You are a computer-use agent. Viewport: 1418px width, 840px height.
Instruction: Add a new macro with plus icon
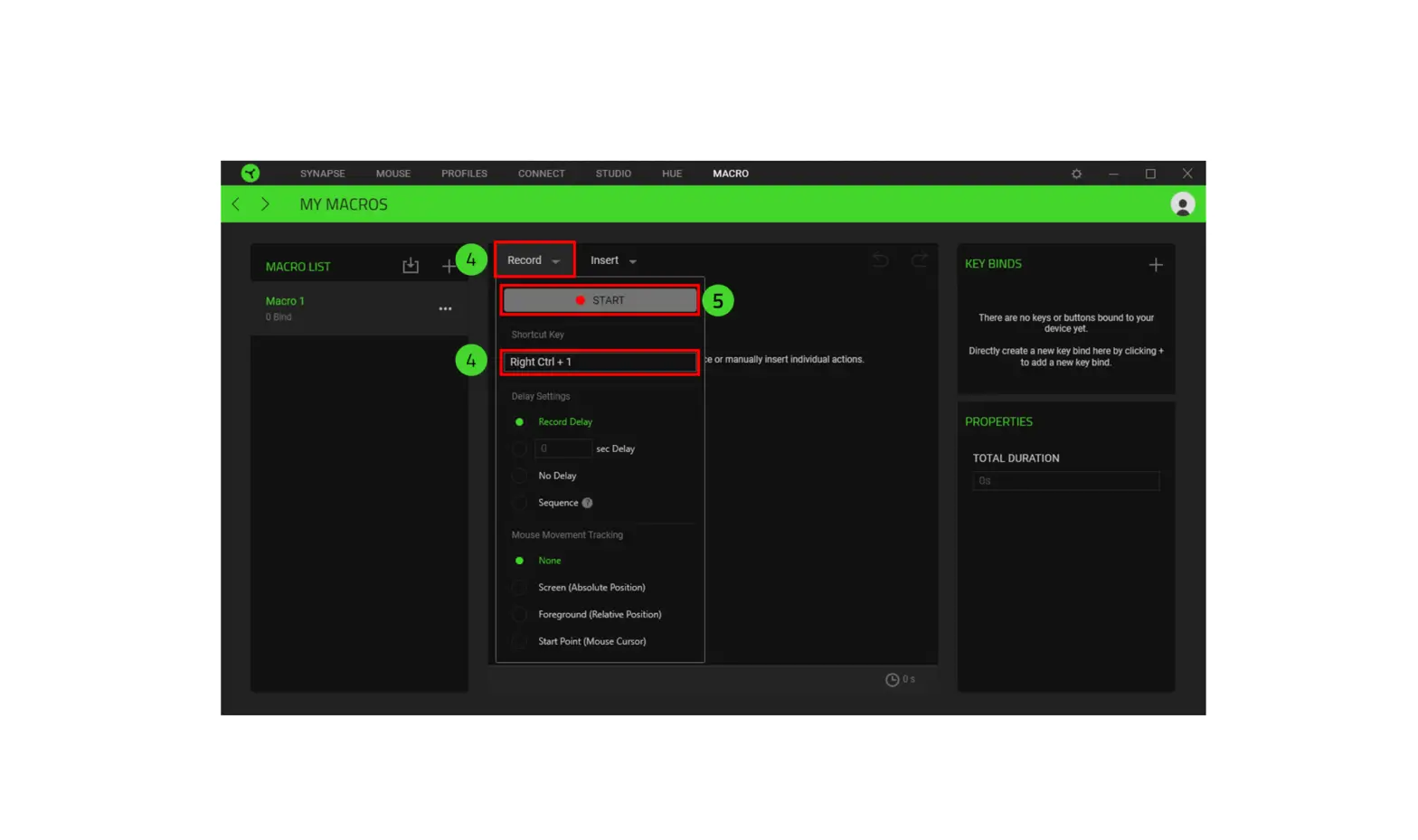click(x=449, y=266)
